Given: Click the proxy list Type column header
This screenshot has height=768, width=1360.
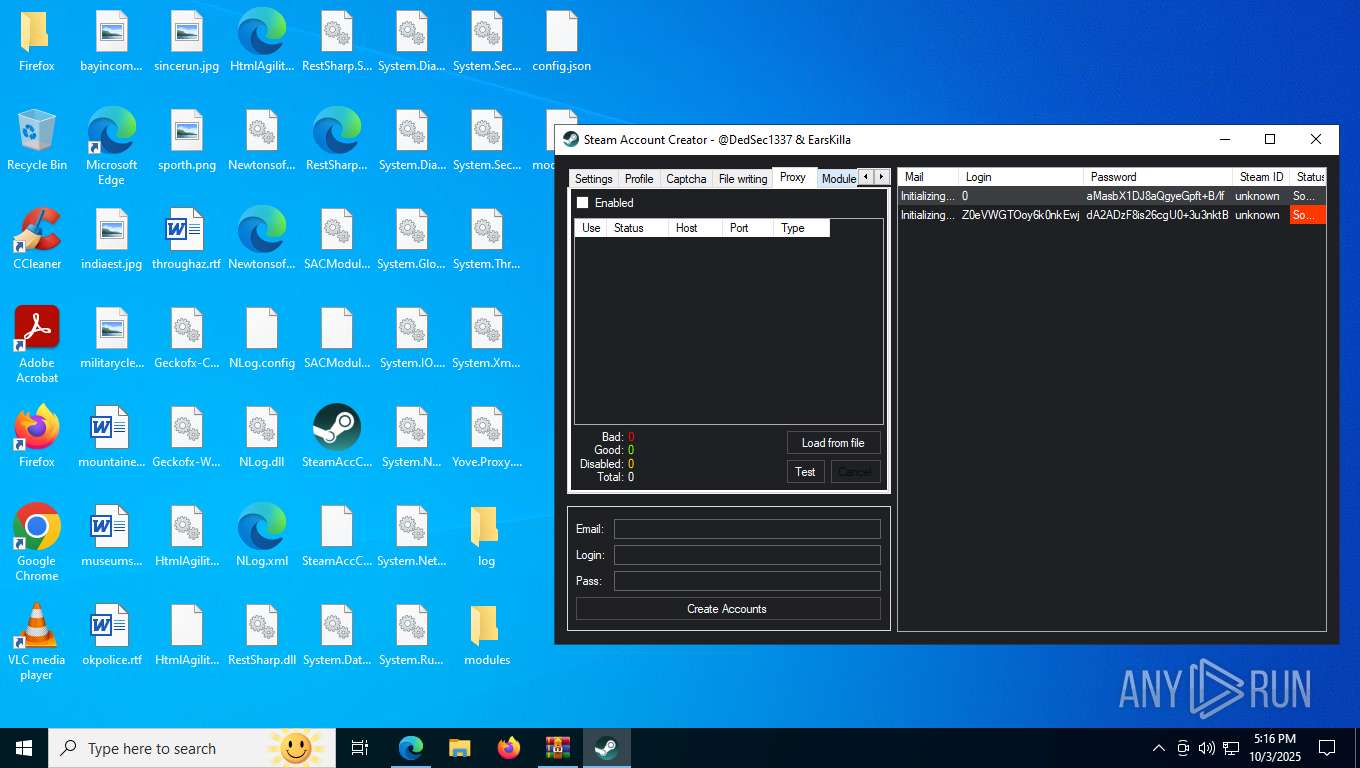Looking at the screenshot, I should click(802, 228).
